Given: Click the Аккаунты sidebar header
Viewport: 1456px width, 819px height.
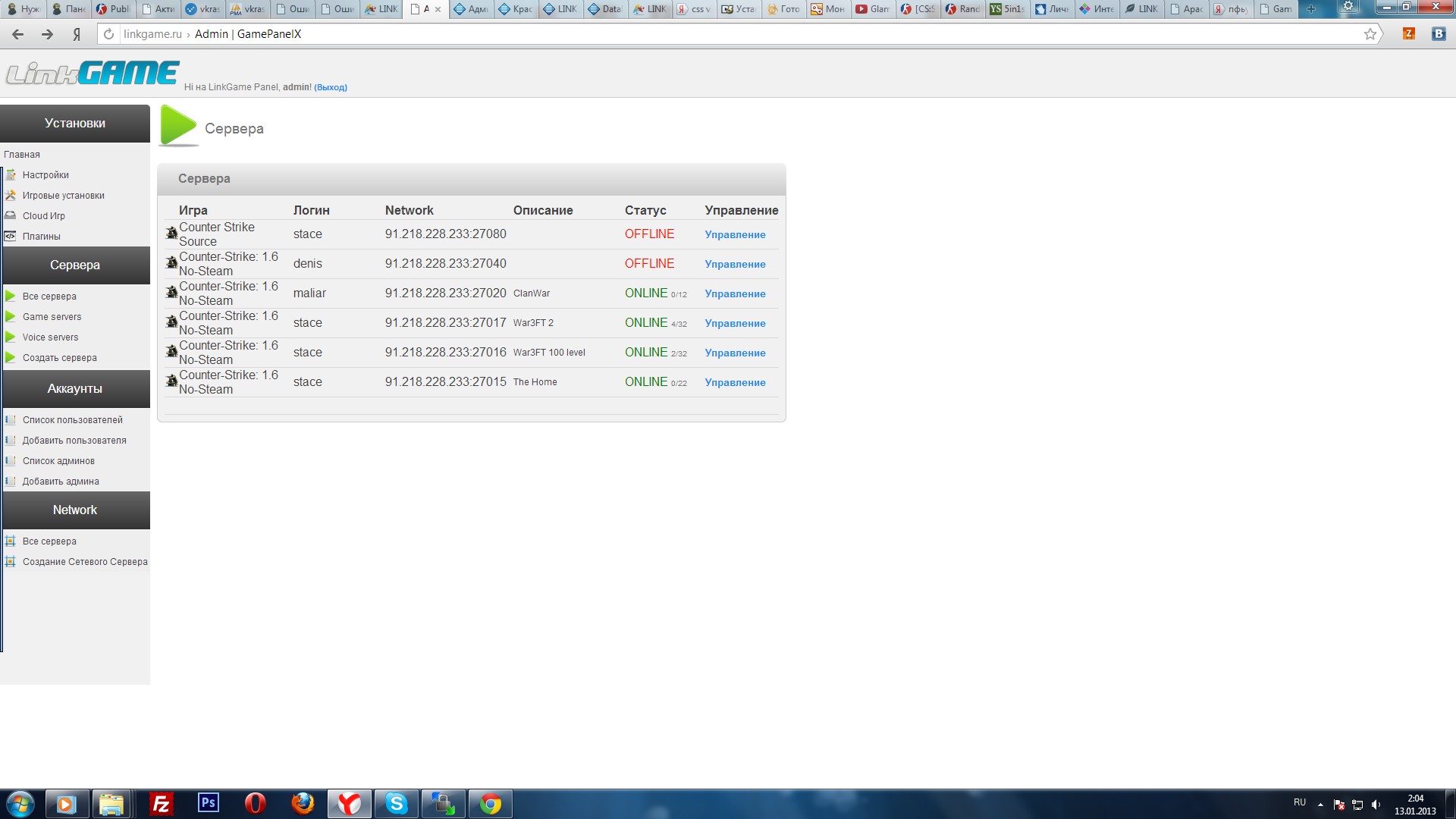Looking at the screenshot, I should [75, 388].
